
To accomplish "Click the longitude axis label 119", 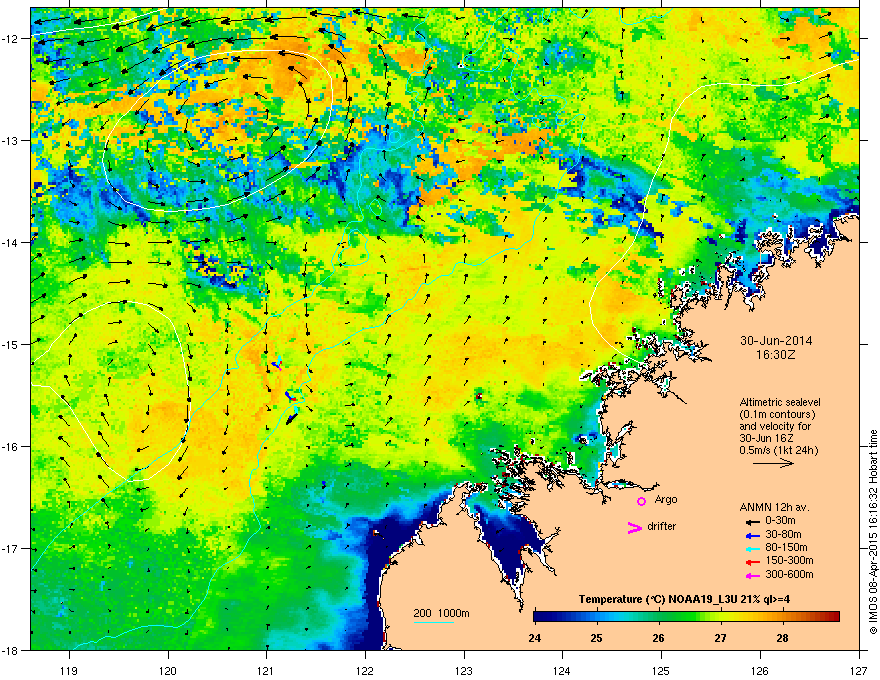I will (x=69, y=670).
